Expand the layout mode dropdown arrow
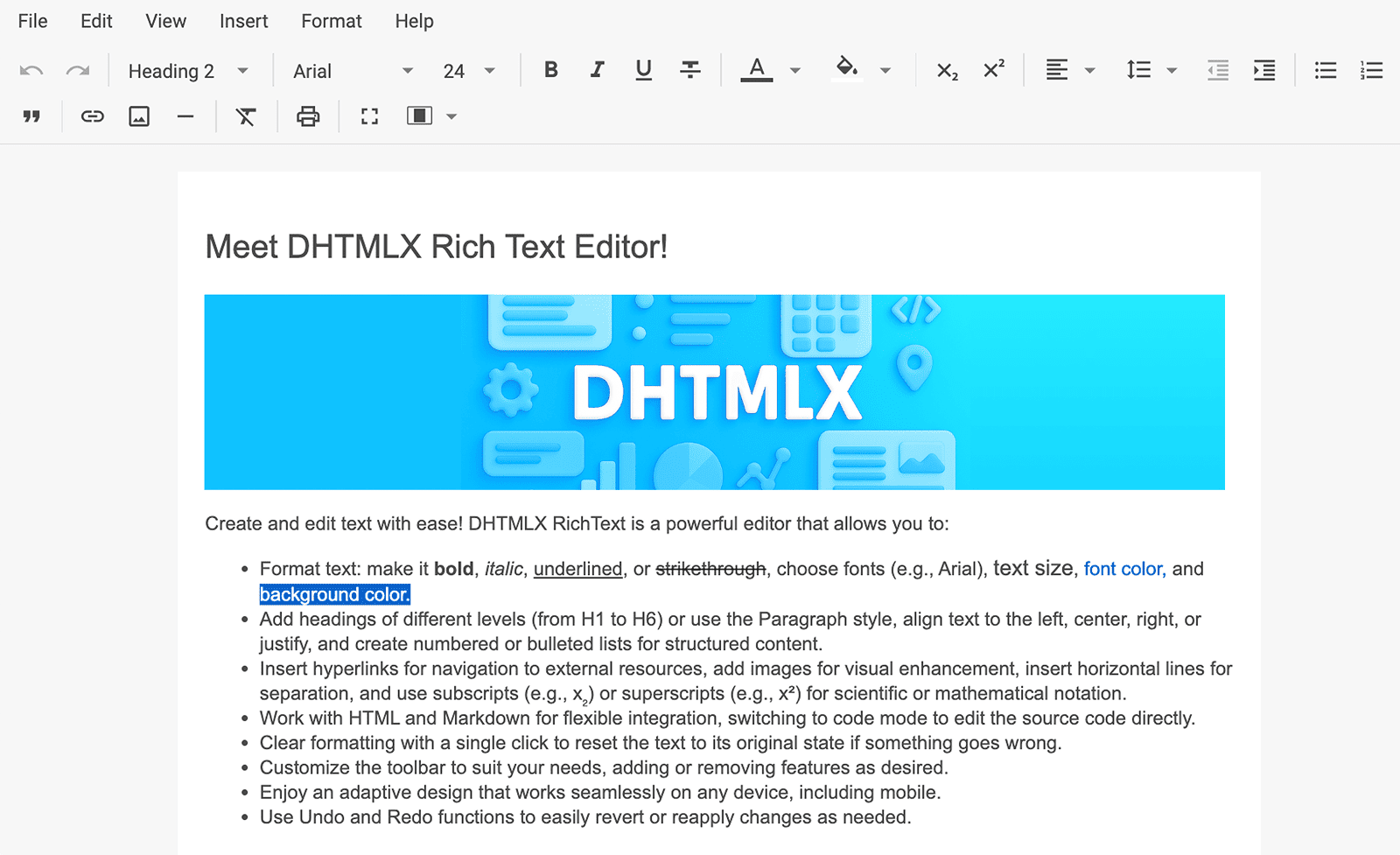The width and height of the screenshot is (1400, 855). click(452, 116)
